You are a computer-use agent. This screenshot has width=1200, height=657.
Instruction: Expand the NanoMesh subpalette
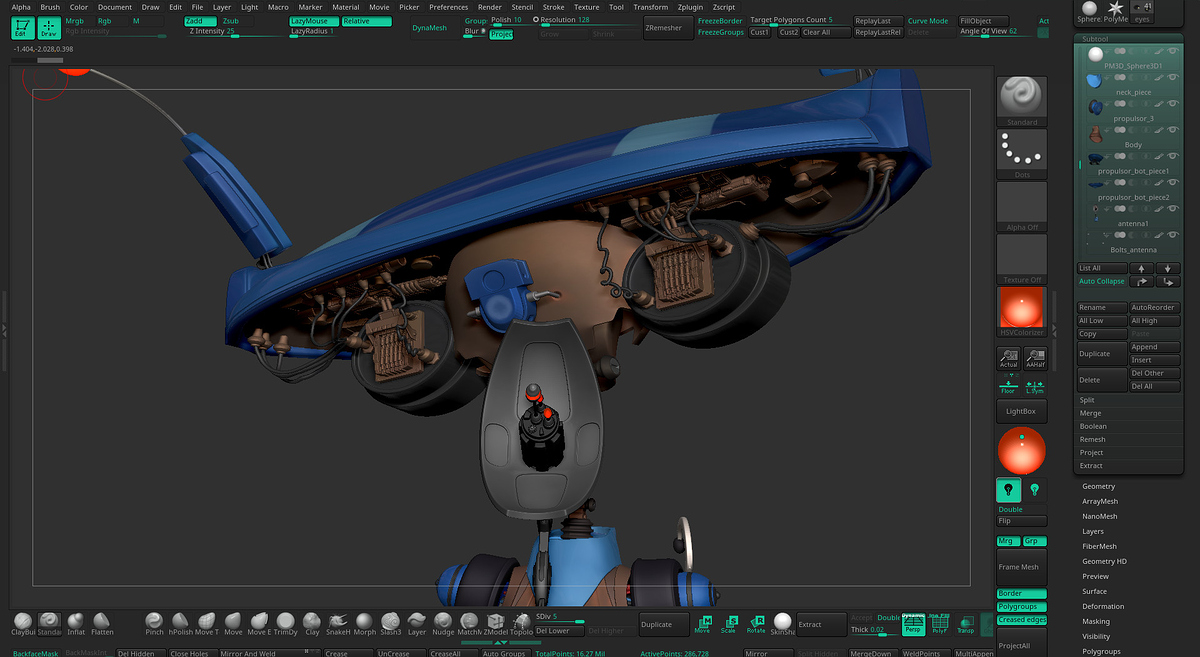tap(1100, 517)
